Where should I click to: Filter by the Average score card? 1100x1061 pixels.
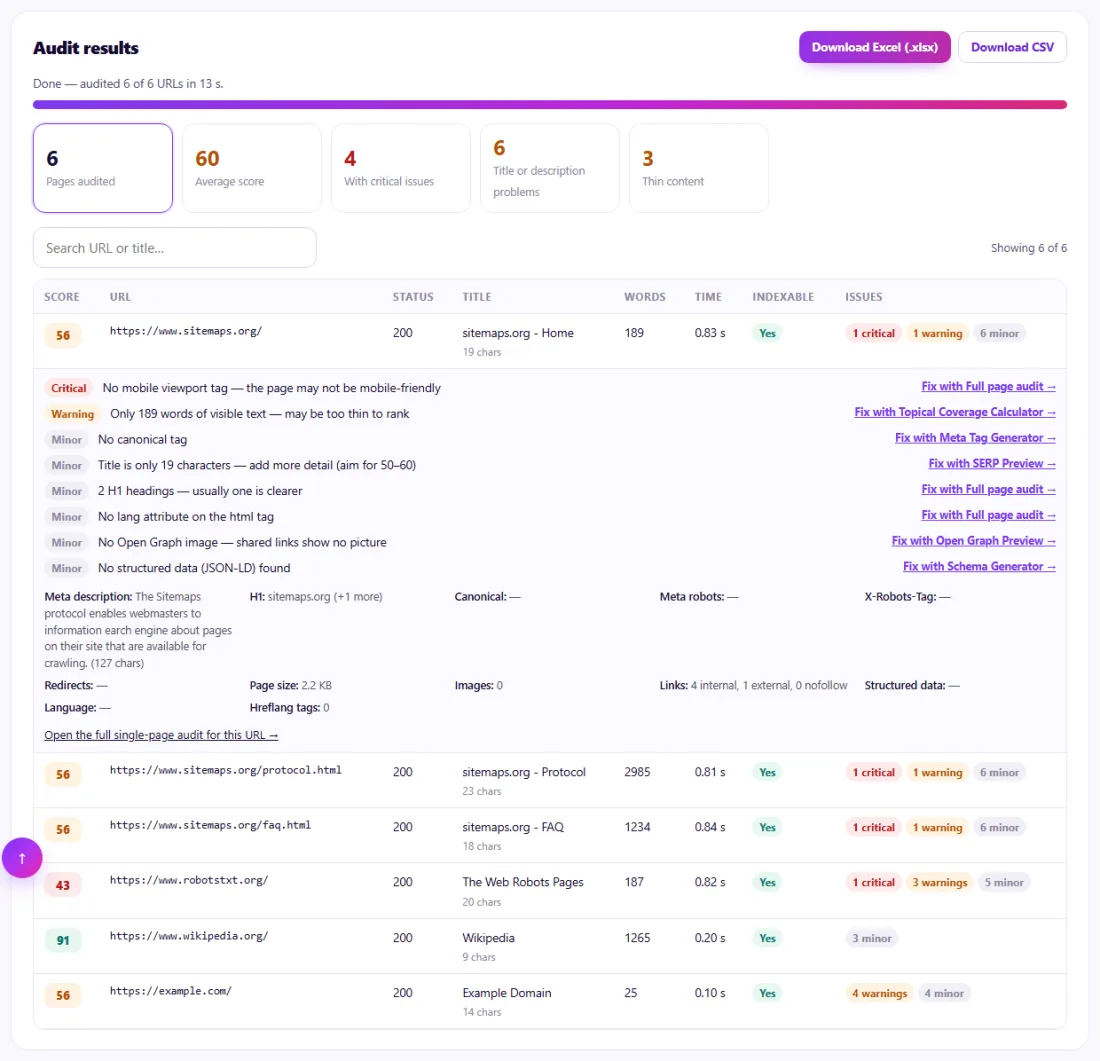(x=252, y=168)
